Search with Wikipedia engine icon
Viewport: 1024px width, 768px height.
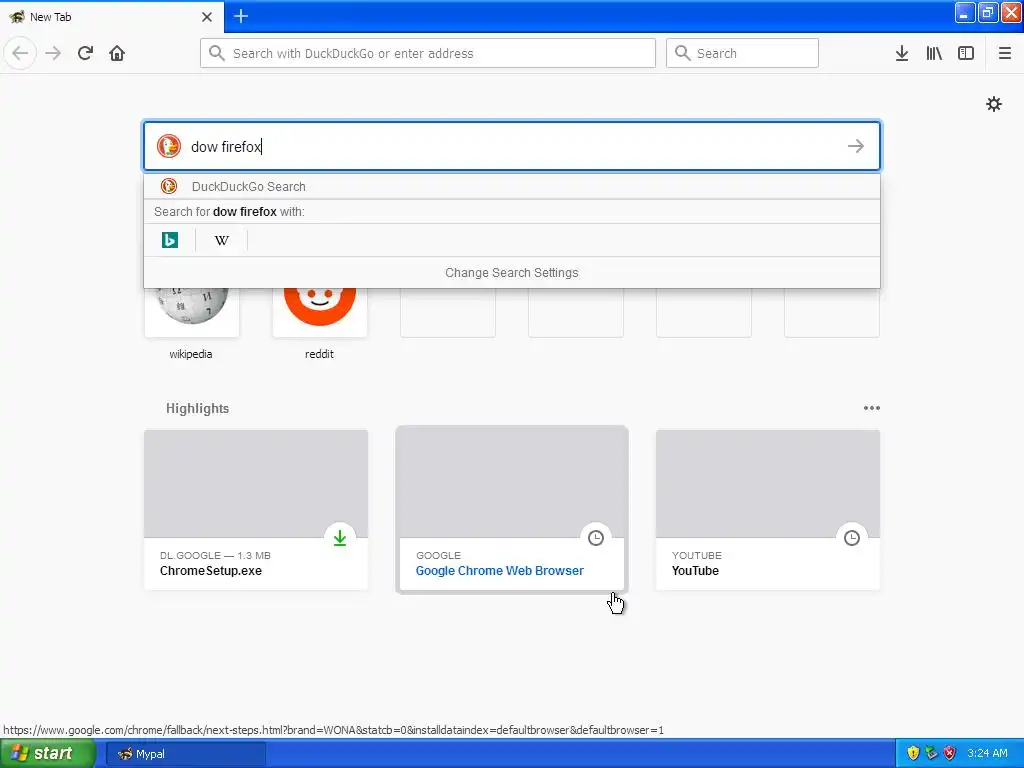pos(222,240)
